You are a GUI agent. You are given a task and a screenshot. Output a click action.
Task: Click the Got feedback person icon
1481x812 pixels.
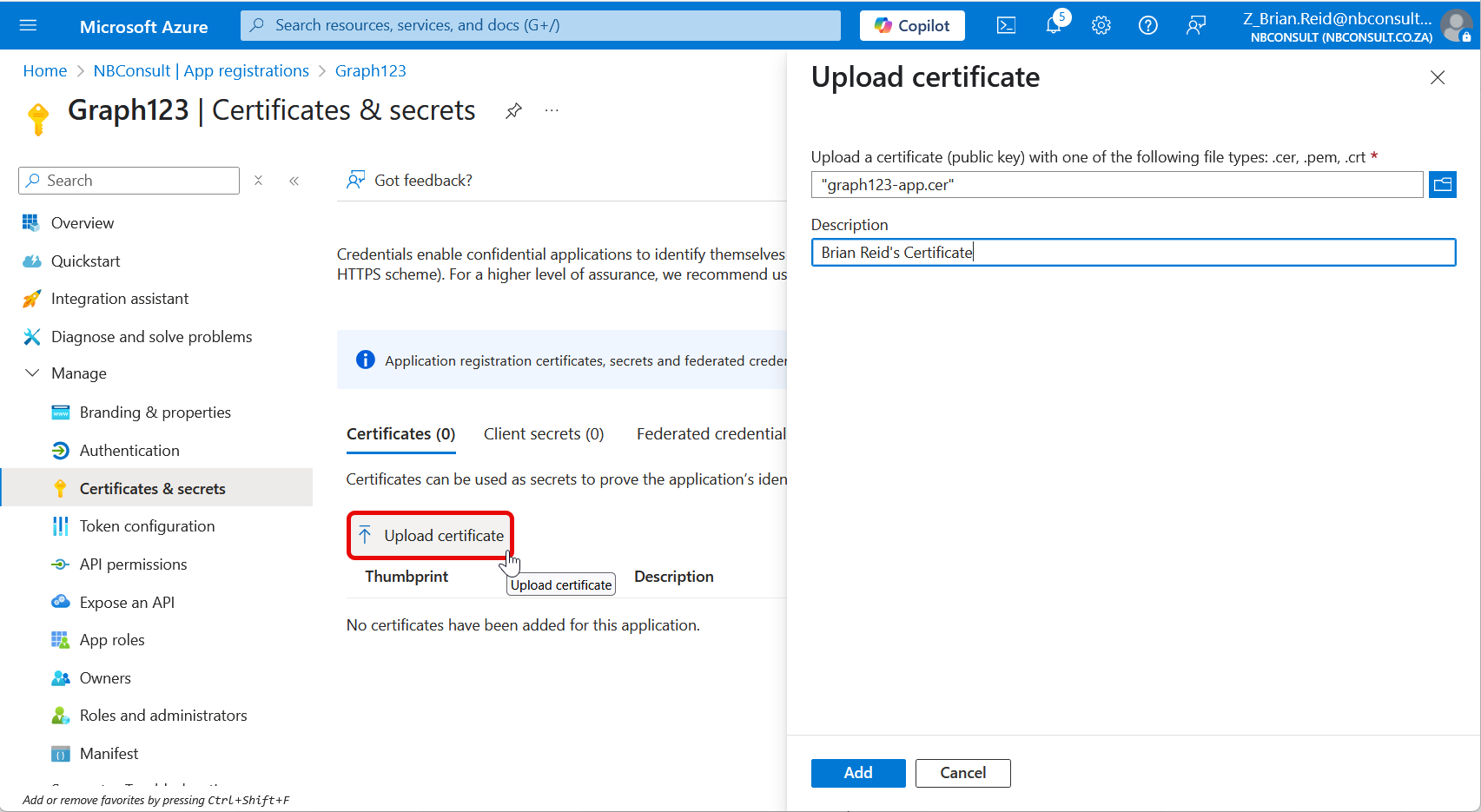coord(355,180)
